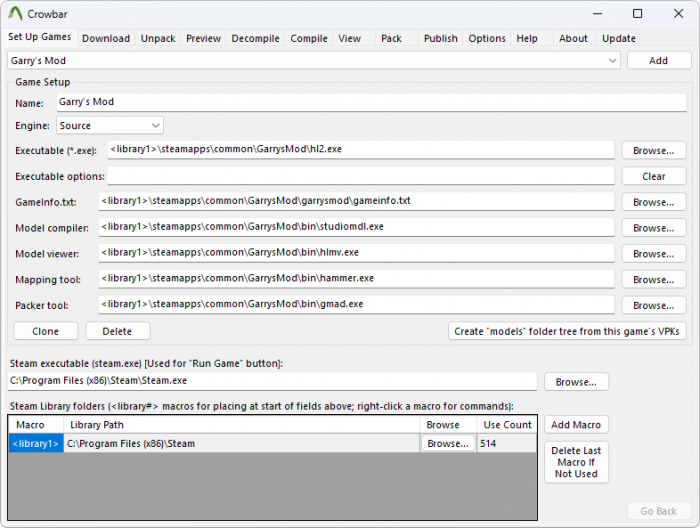Open the Options tab
The height and width of the screenshot is (528, 700).
(487, 39)
